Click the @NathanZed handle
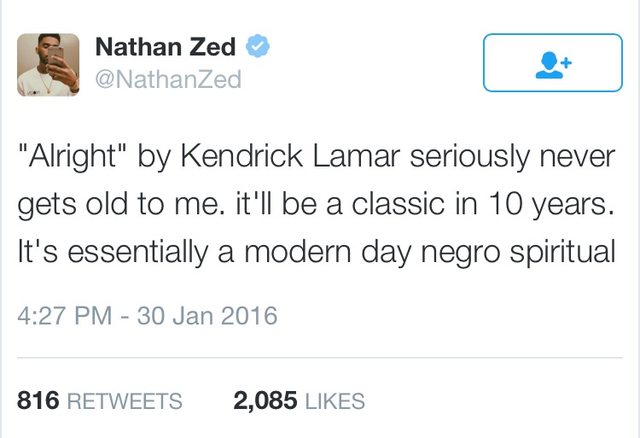The image size is (640, 438). (x=168, y=79)
